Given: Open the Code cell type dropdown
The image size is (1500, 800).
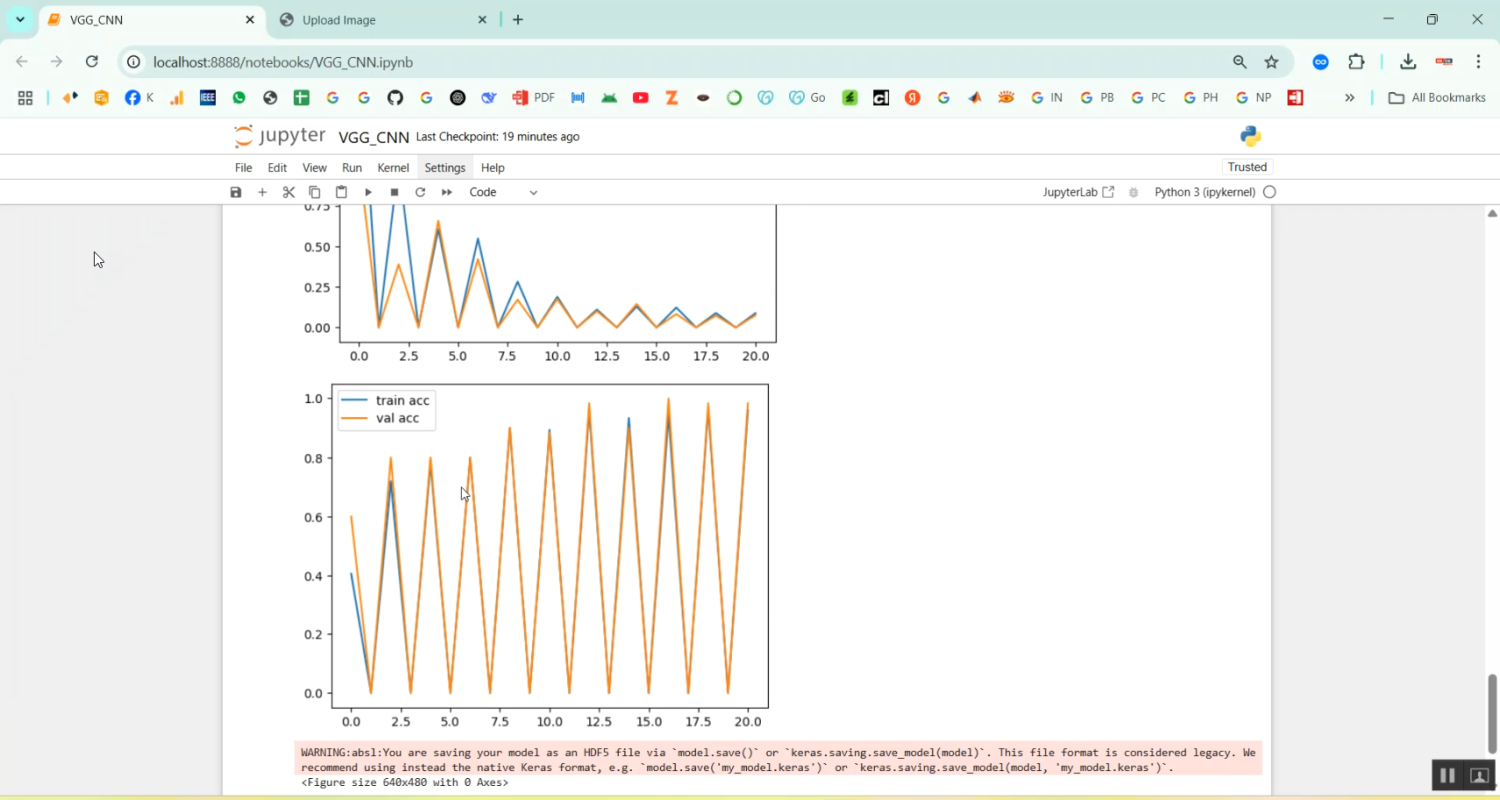Looking at the screenshot, I should 503,192.
